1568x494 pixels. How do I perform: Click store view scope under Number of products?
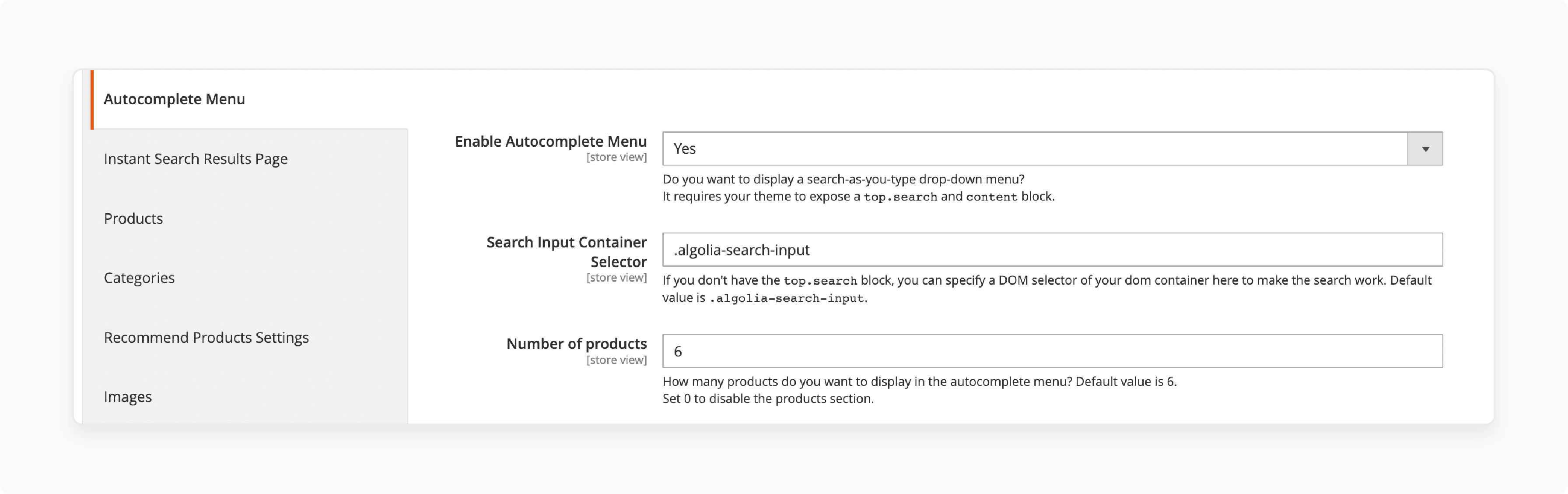pos(616,360)
